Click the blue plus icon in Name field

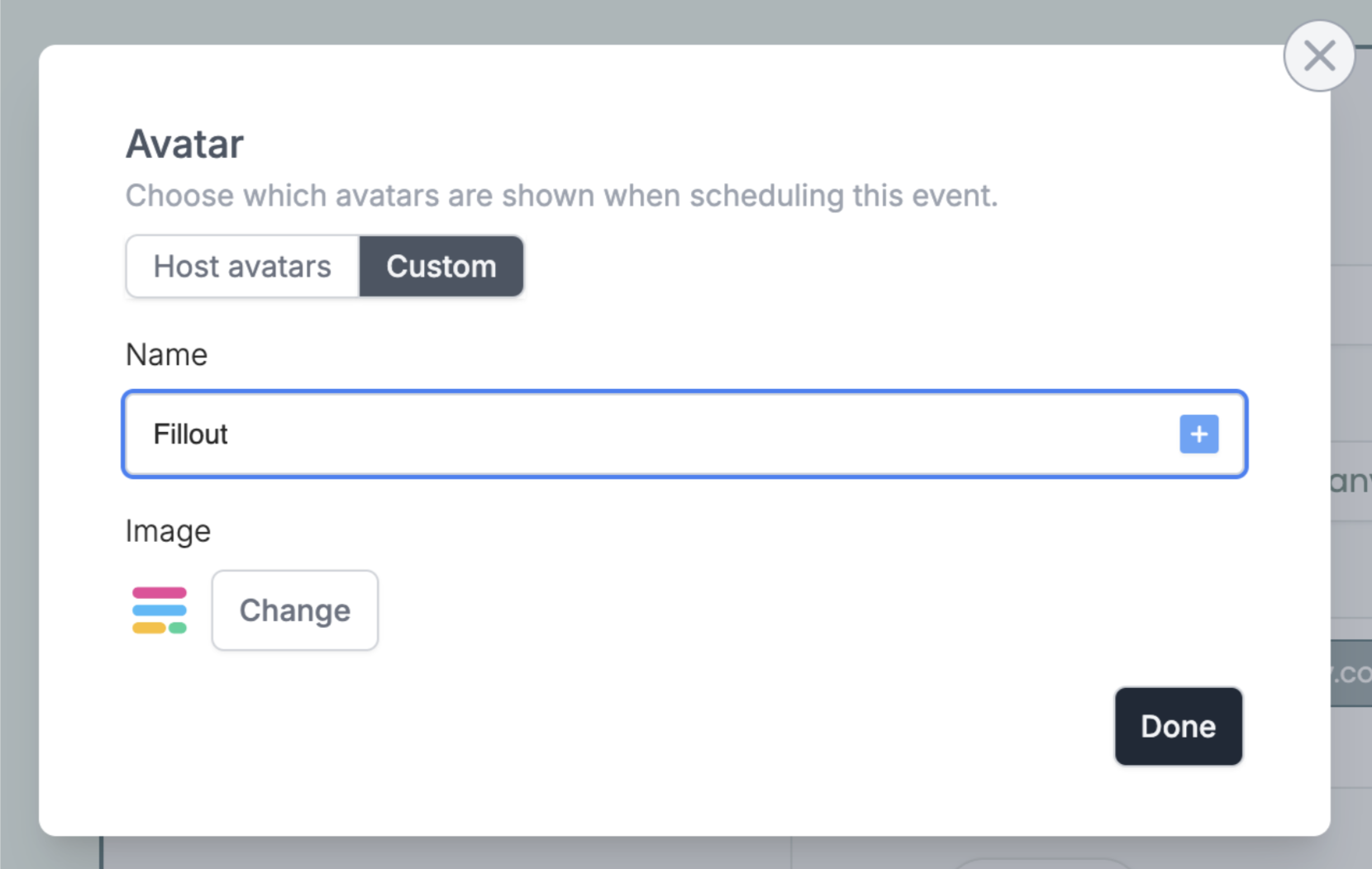1198,434
